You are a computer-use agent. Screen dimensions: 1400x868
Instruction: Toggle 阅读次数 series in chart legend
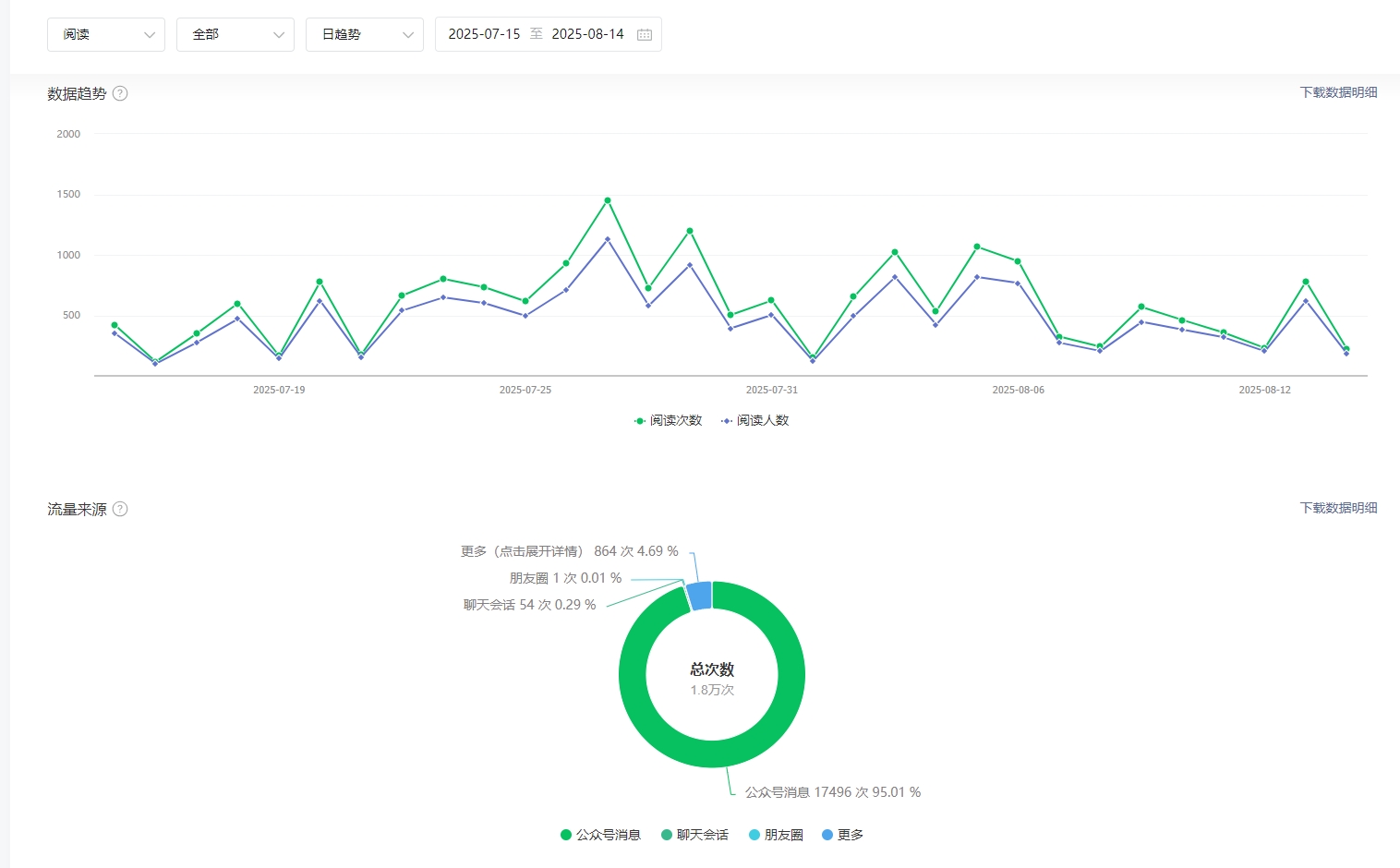tap(668, 420)
